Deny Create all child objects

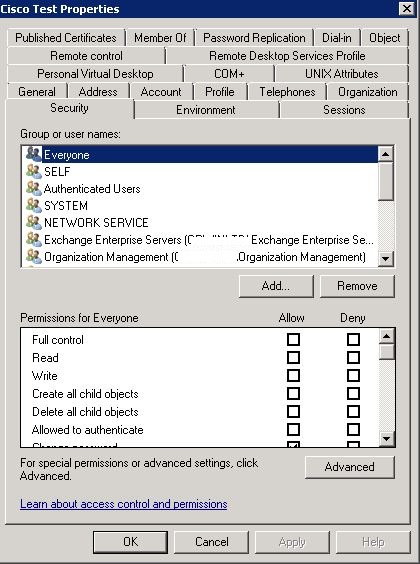[353, 393]
